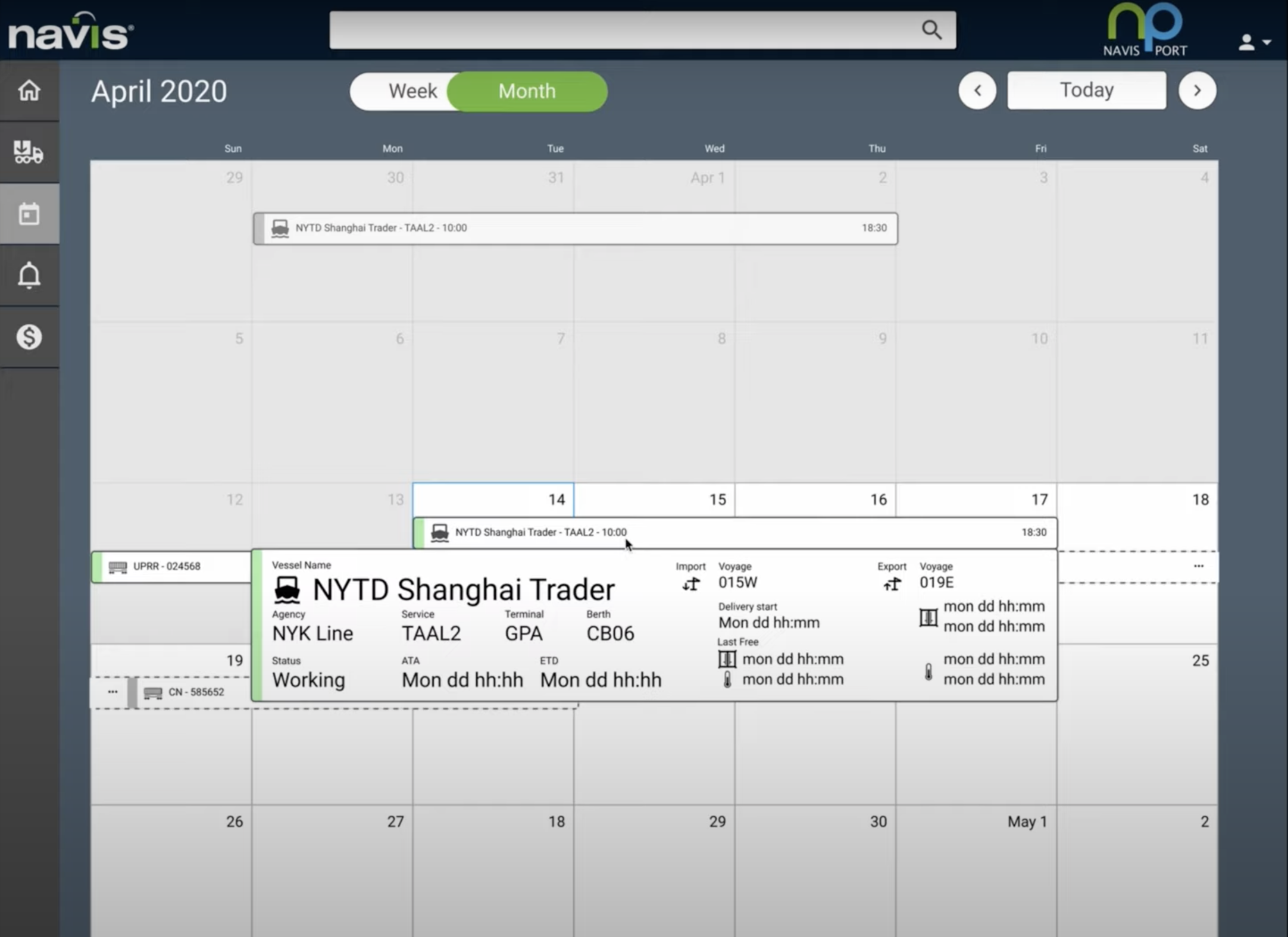Go to the previous month arrow
Viewport: 1288px width, 937px height.
[x=977, y=90]
